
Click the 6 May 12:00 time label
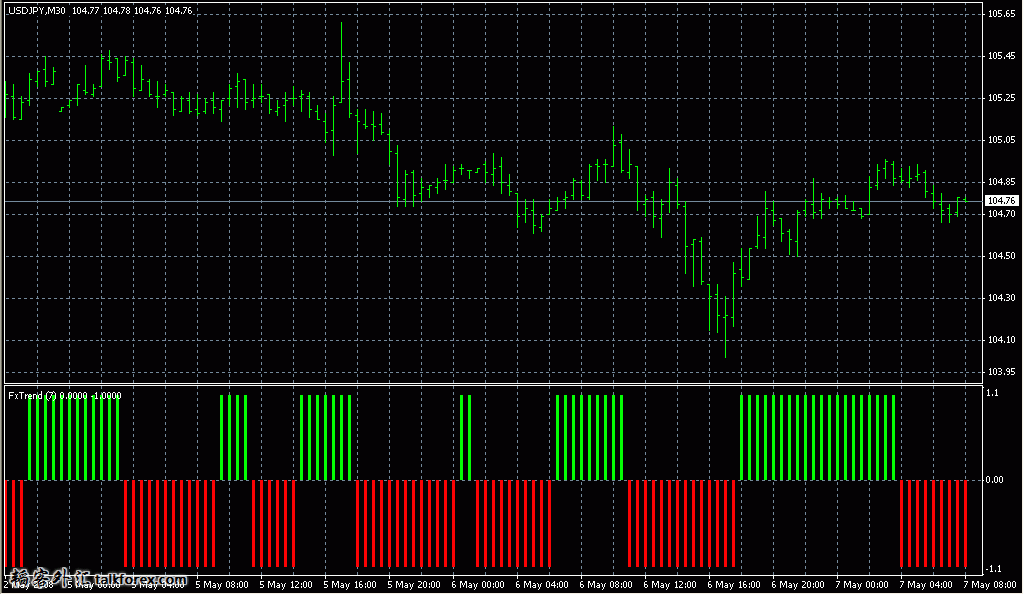(x=670, y=585)
